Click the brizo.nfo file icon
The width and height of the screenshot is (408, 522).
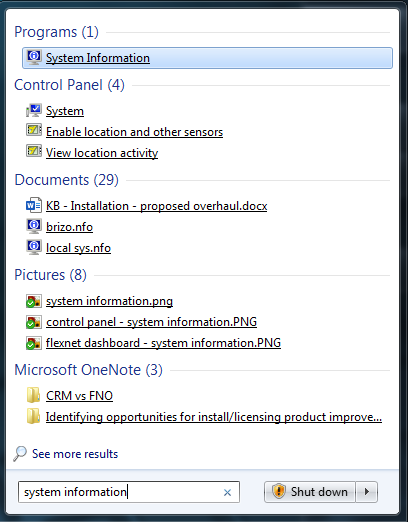[x=34, y=226]
